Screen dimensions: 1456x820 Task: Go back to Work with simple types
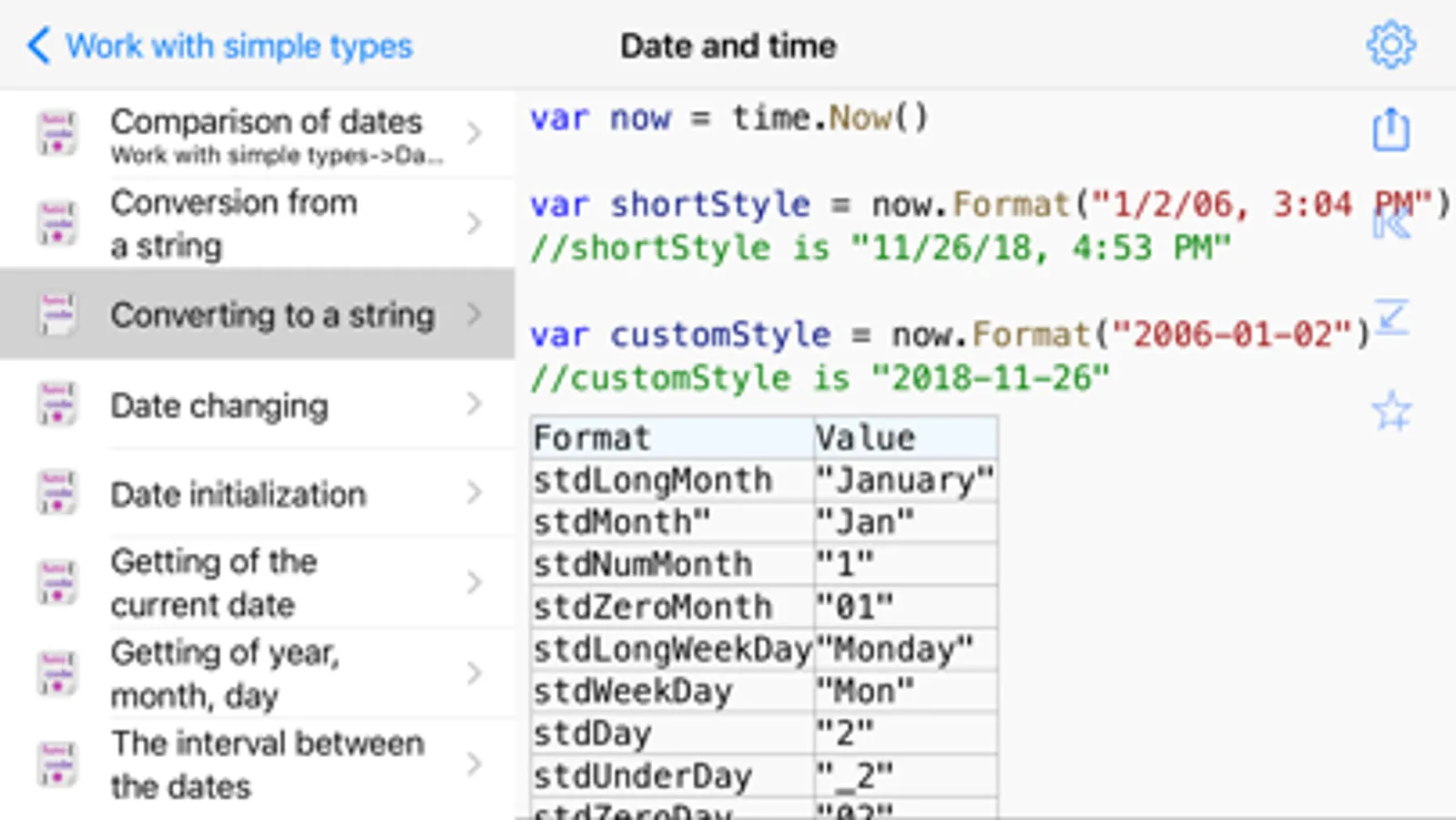[239, 46]
